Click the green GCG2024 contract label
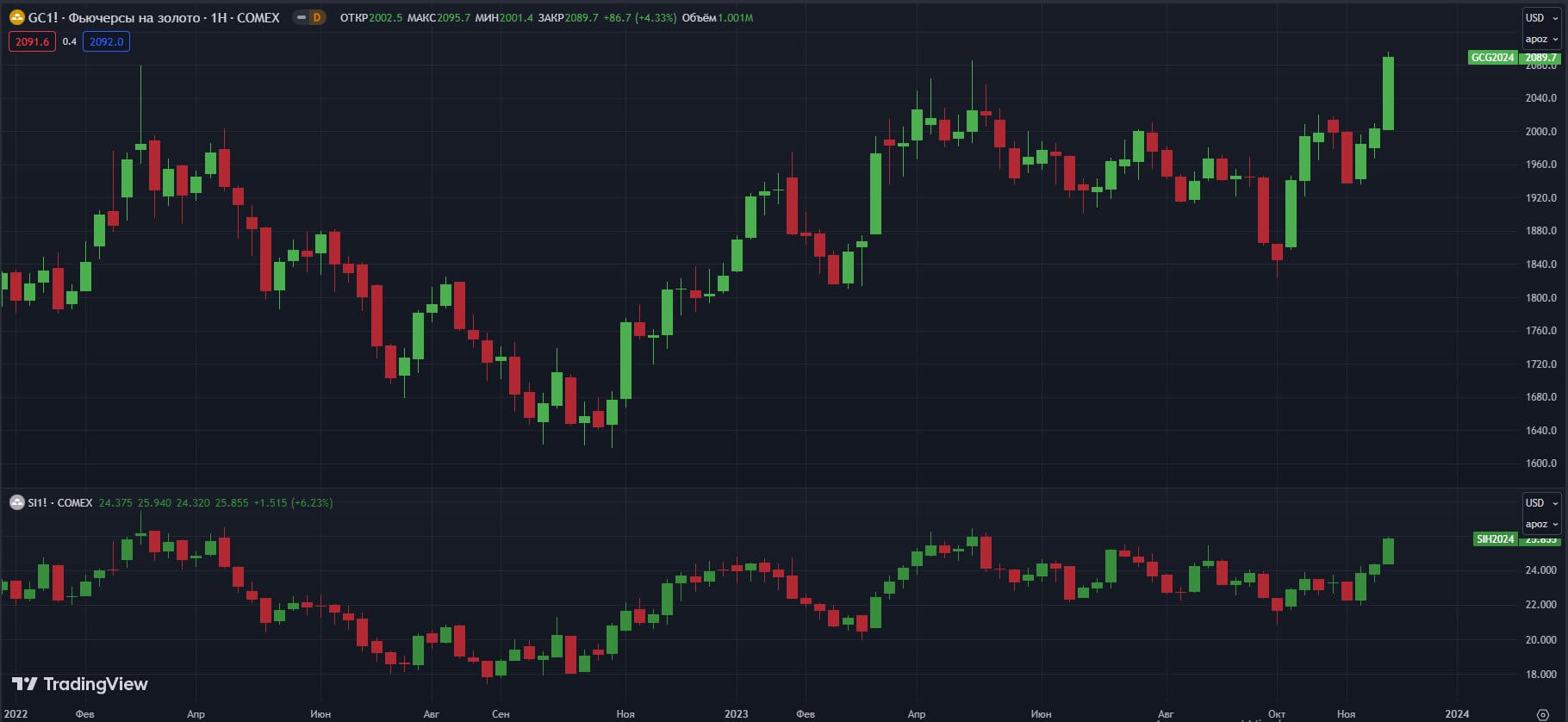The height and width of the screenshot is (722, 1568). tap(1492, 58)
